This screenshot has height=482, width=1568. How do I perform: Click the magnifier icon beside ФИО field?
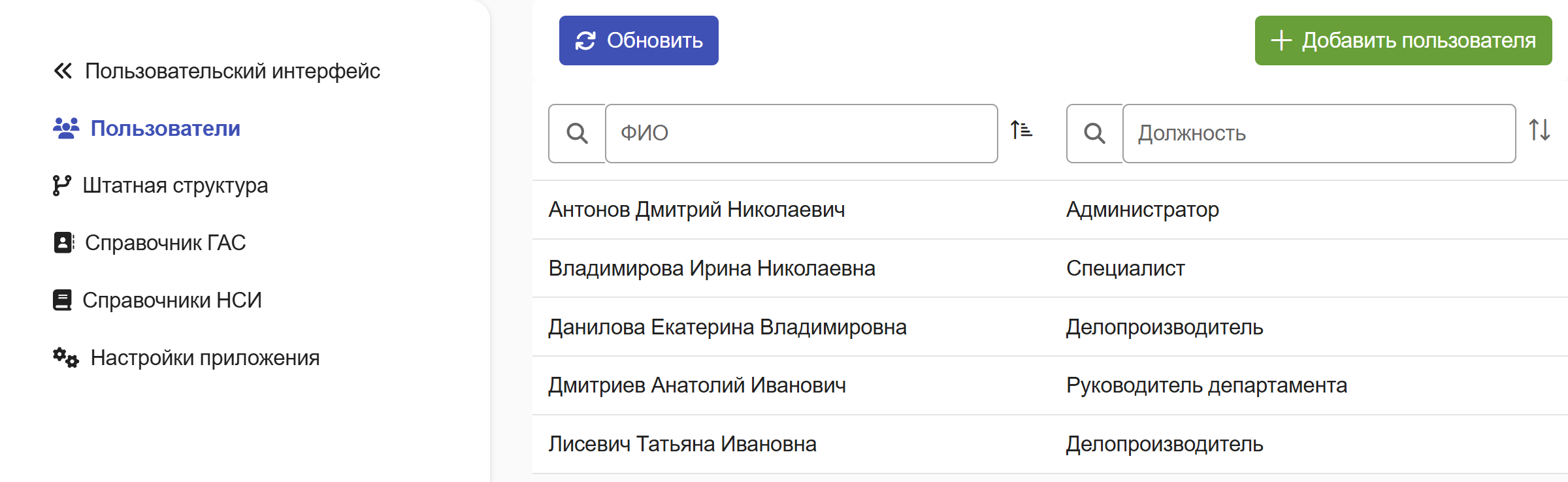pyautogui.click(x=577, y=133)
